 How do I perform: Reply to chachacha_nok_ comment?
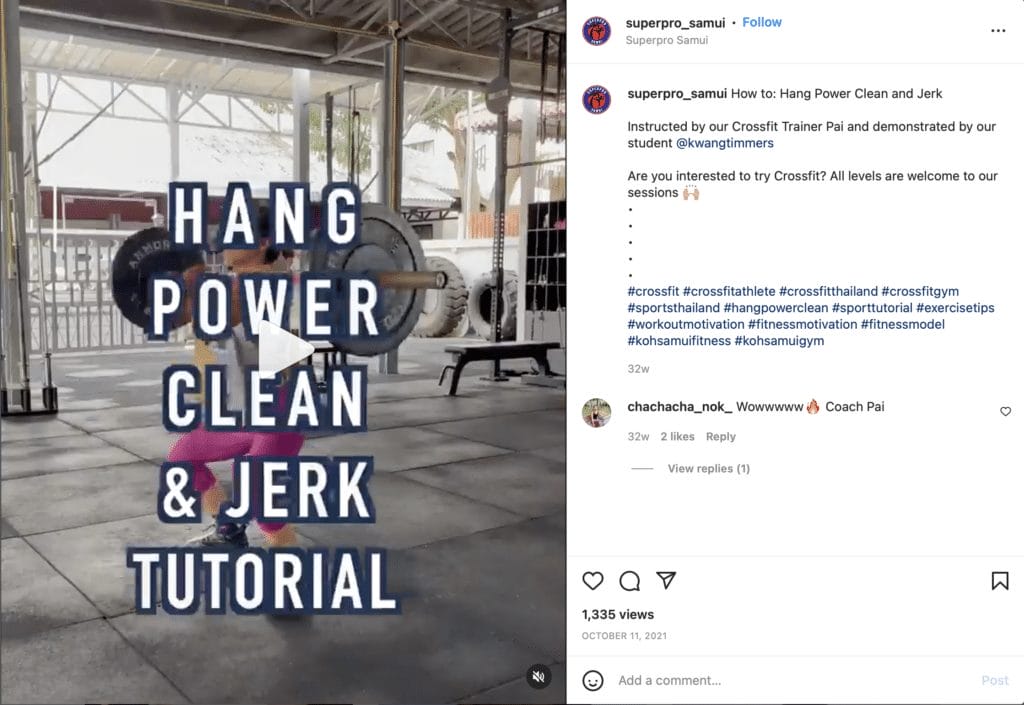tap(720, 436)
